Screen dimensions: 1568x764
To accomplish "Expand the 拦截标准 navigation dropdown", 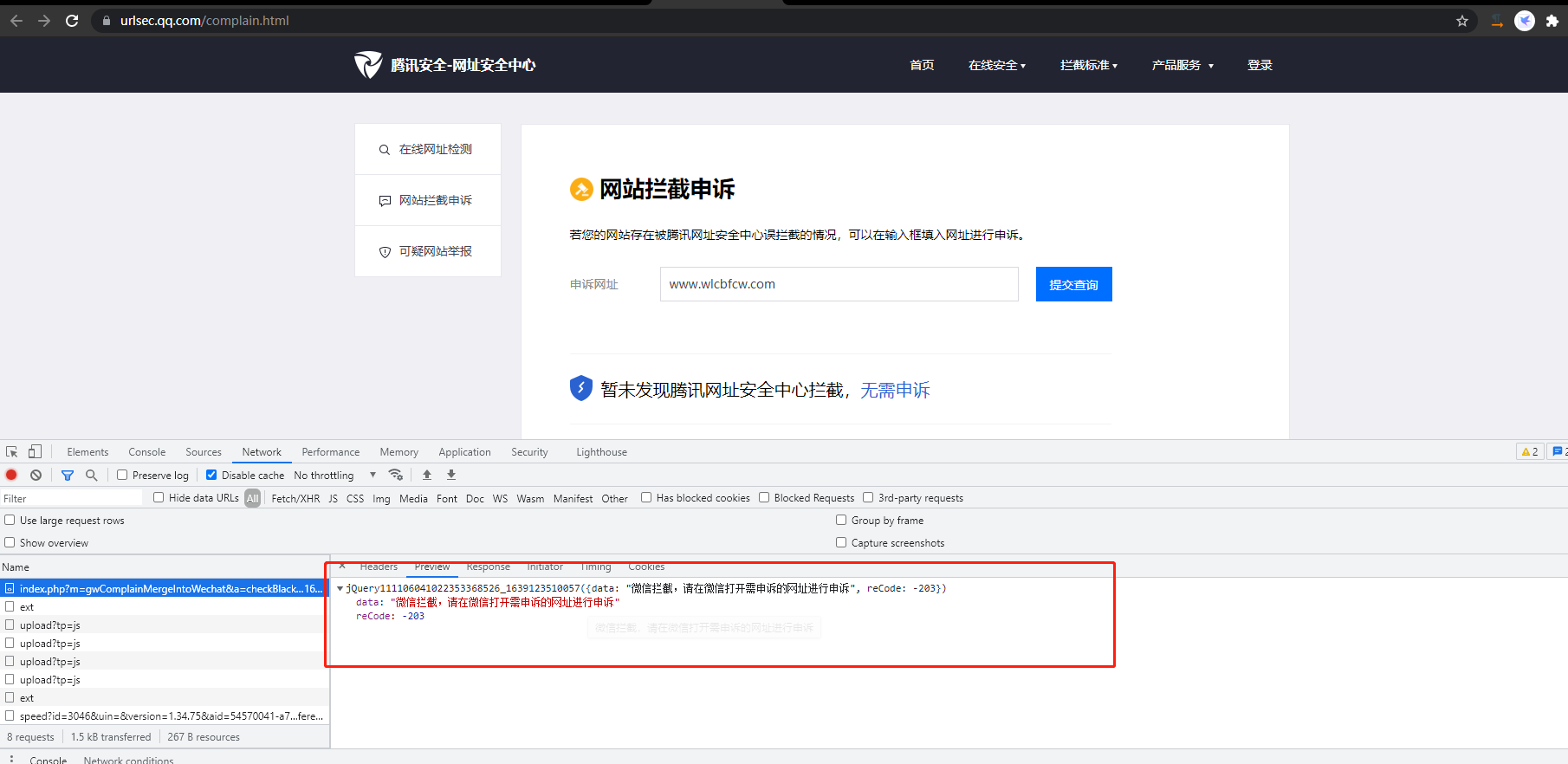I will click(x=1088, y=65).
